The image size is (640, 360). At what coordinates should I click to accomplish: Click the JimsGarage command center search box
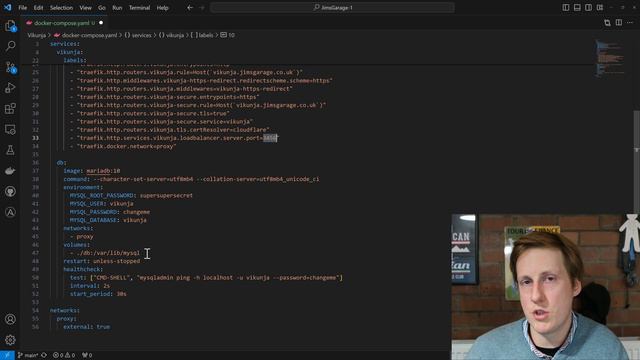332,7
